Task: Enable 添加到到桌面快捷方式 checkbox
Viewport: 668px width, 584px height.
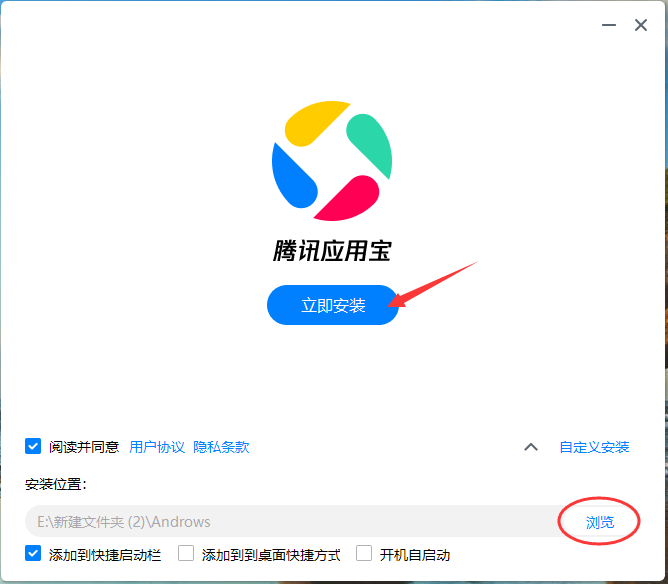Action: [186, 553]
